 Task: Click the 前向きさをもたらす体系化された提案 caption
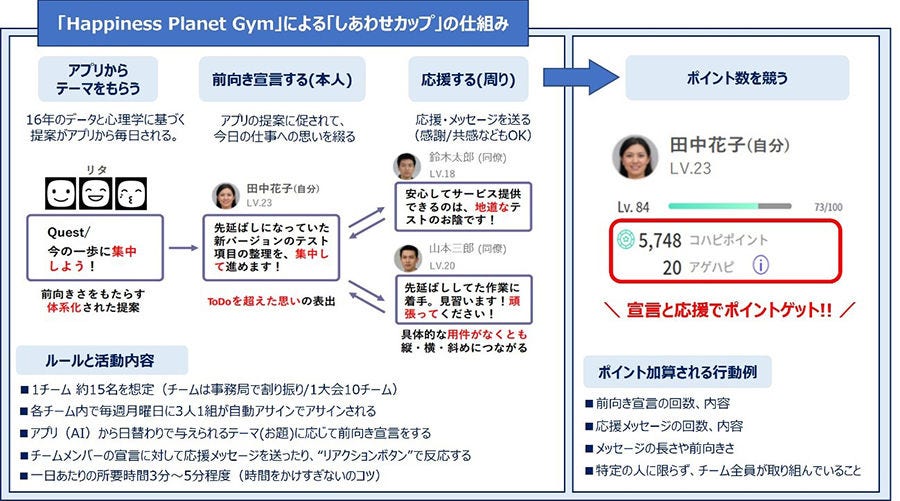(x=93, y=301)
